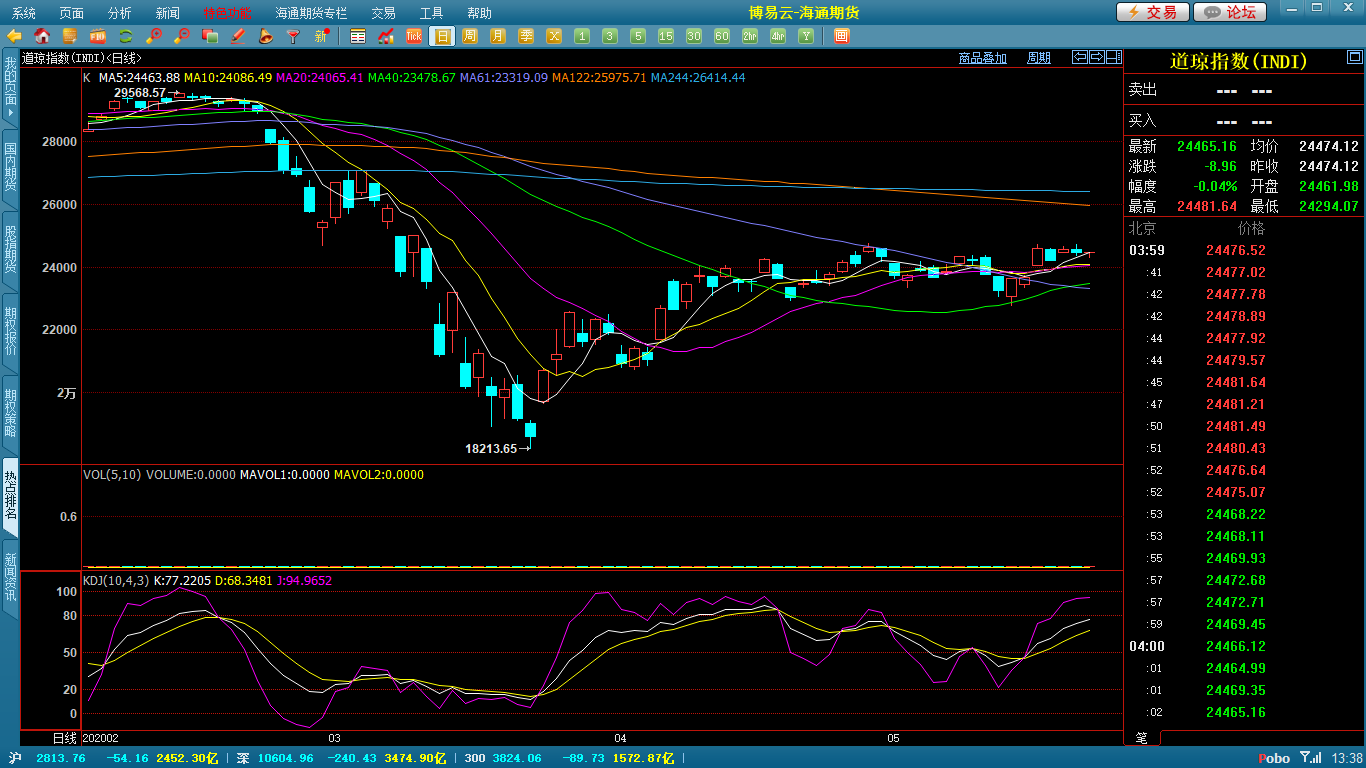This screenshot has height=768, width=1366.
Task: Click the 交易 trade button at top right
Action: coord(1152,12)
